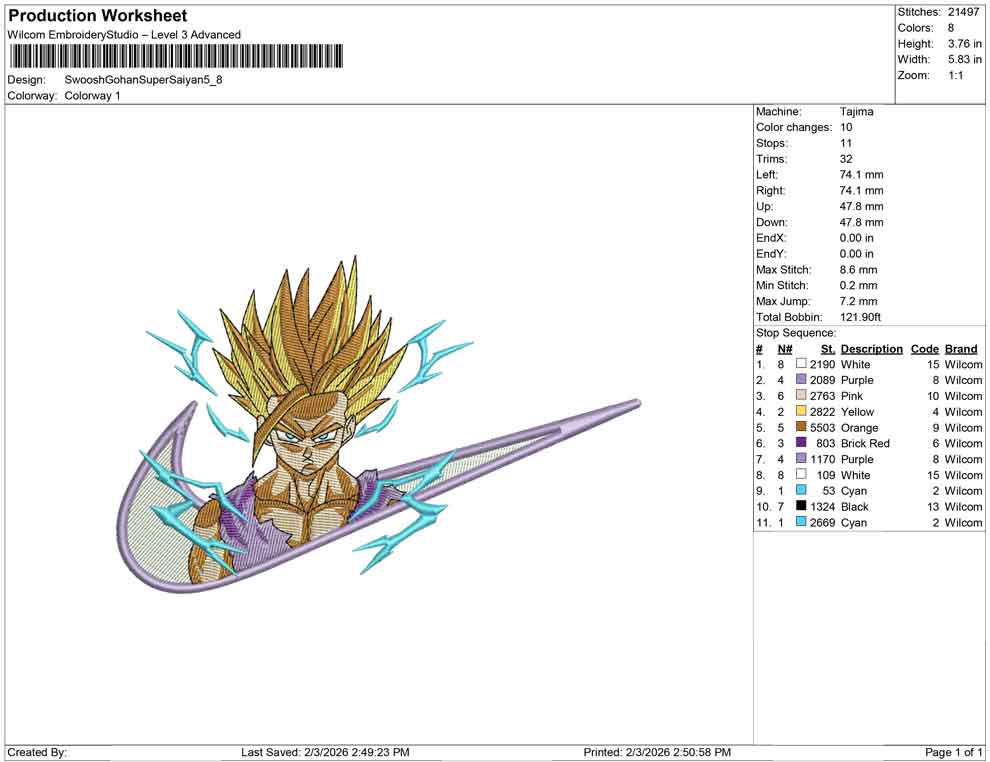The image size is (990, 762).
Task: Select the Brick Red color chip
Action: [800, 443]
